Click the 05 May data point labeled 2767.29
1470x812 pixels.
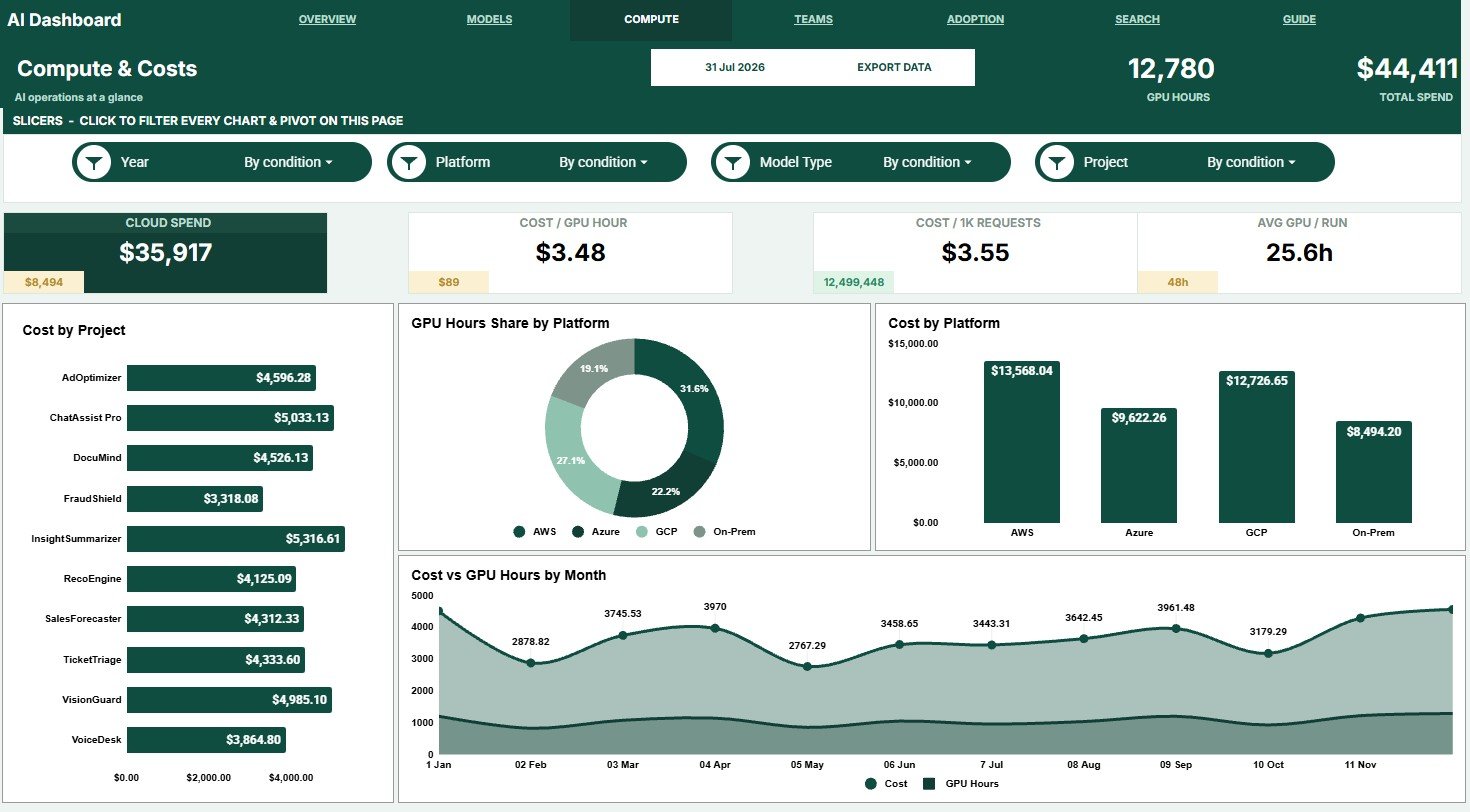[x=807, y=666]
